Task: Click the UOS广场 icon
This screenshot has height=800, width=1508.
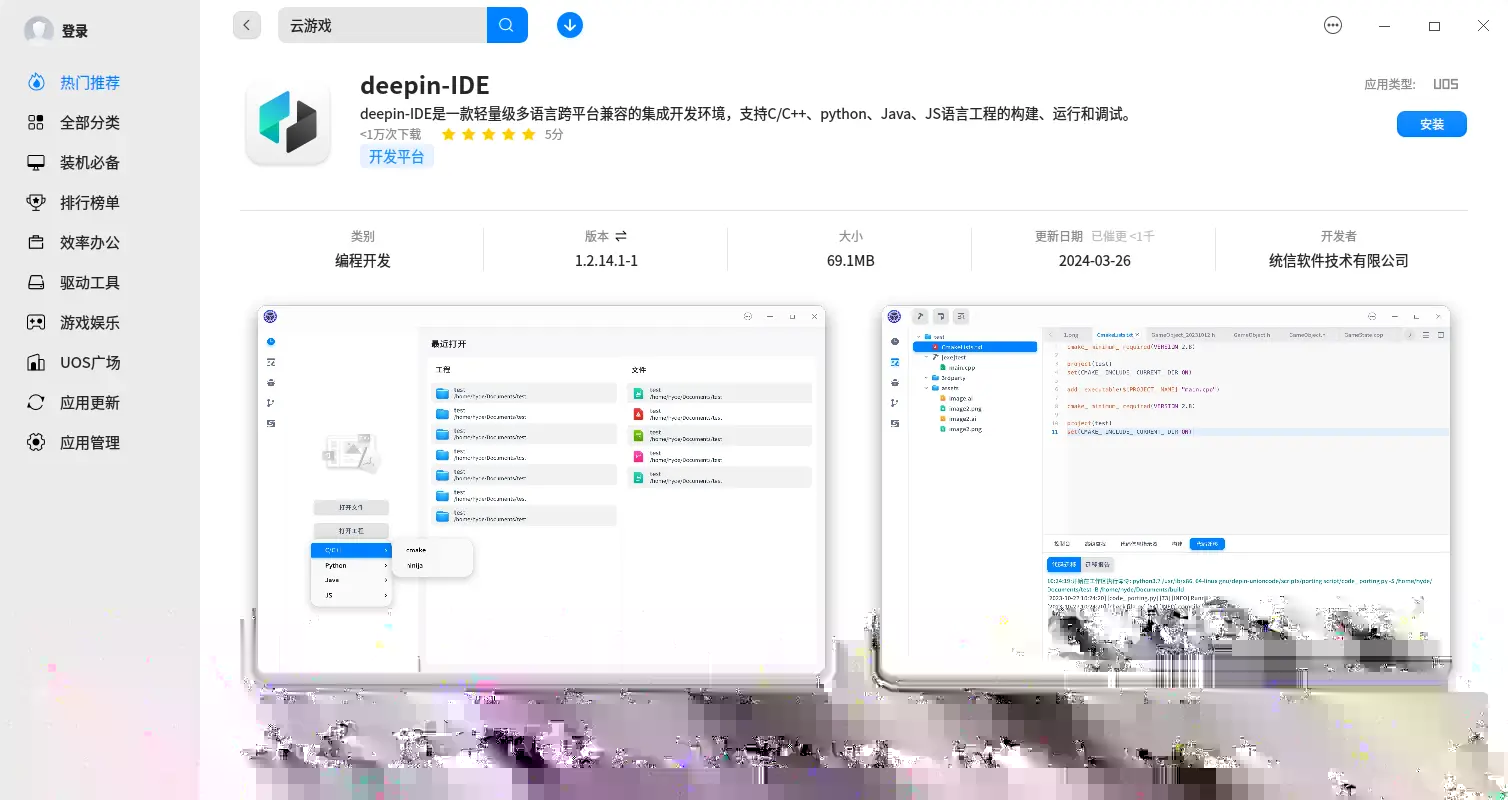Action: click(36, 362)
